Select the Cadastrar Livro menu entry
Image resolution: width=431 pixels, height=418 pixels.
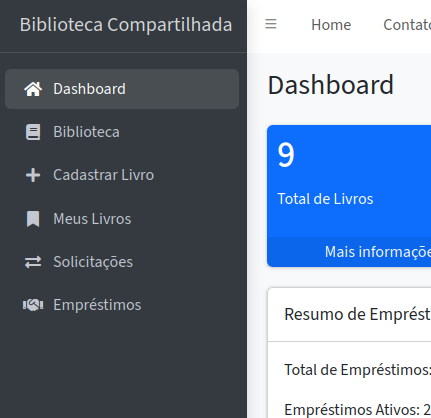tap(122, 175)
